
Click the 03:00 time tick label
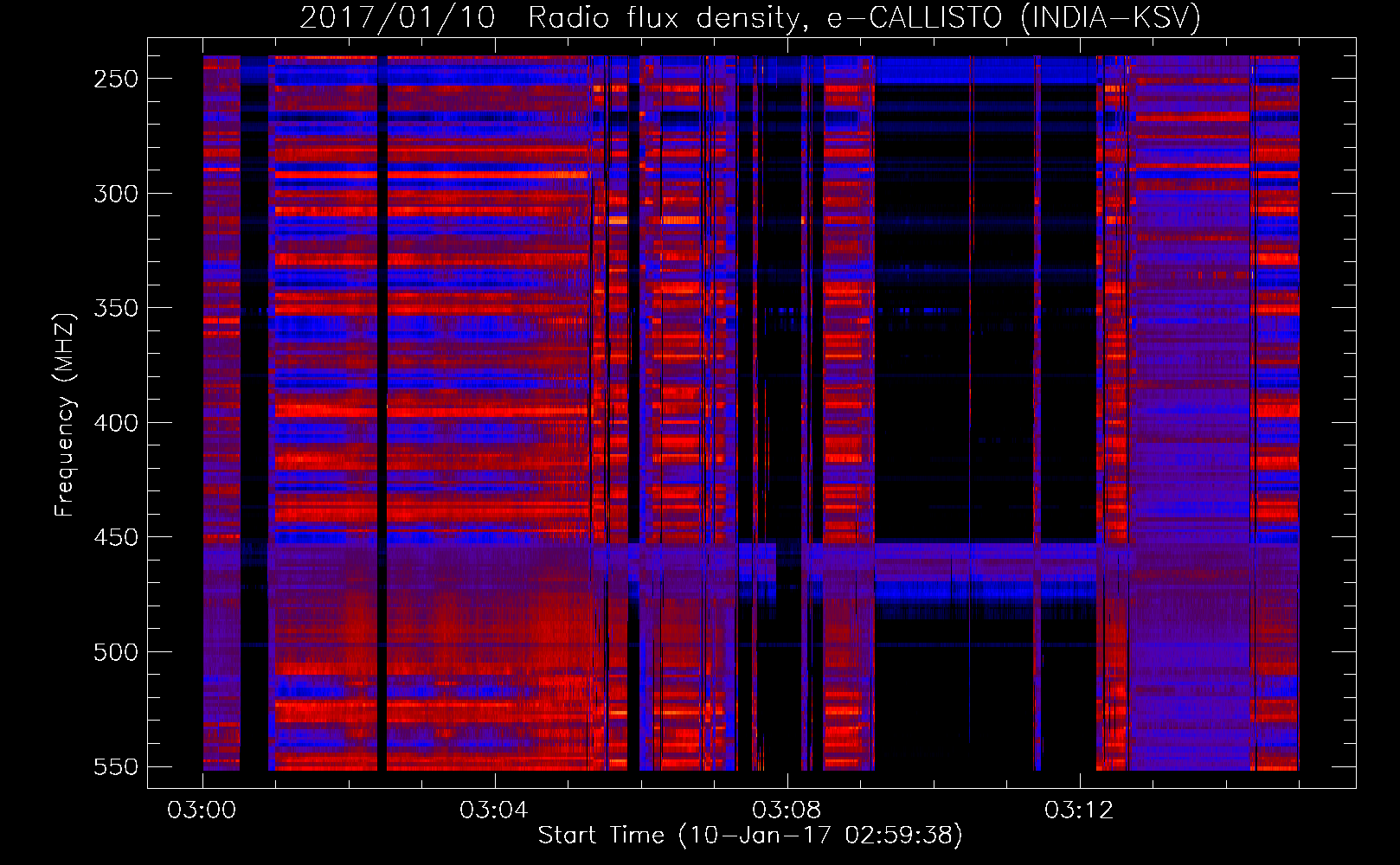pyautogui.click(x=202, y=811)
